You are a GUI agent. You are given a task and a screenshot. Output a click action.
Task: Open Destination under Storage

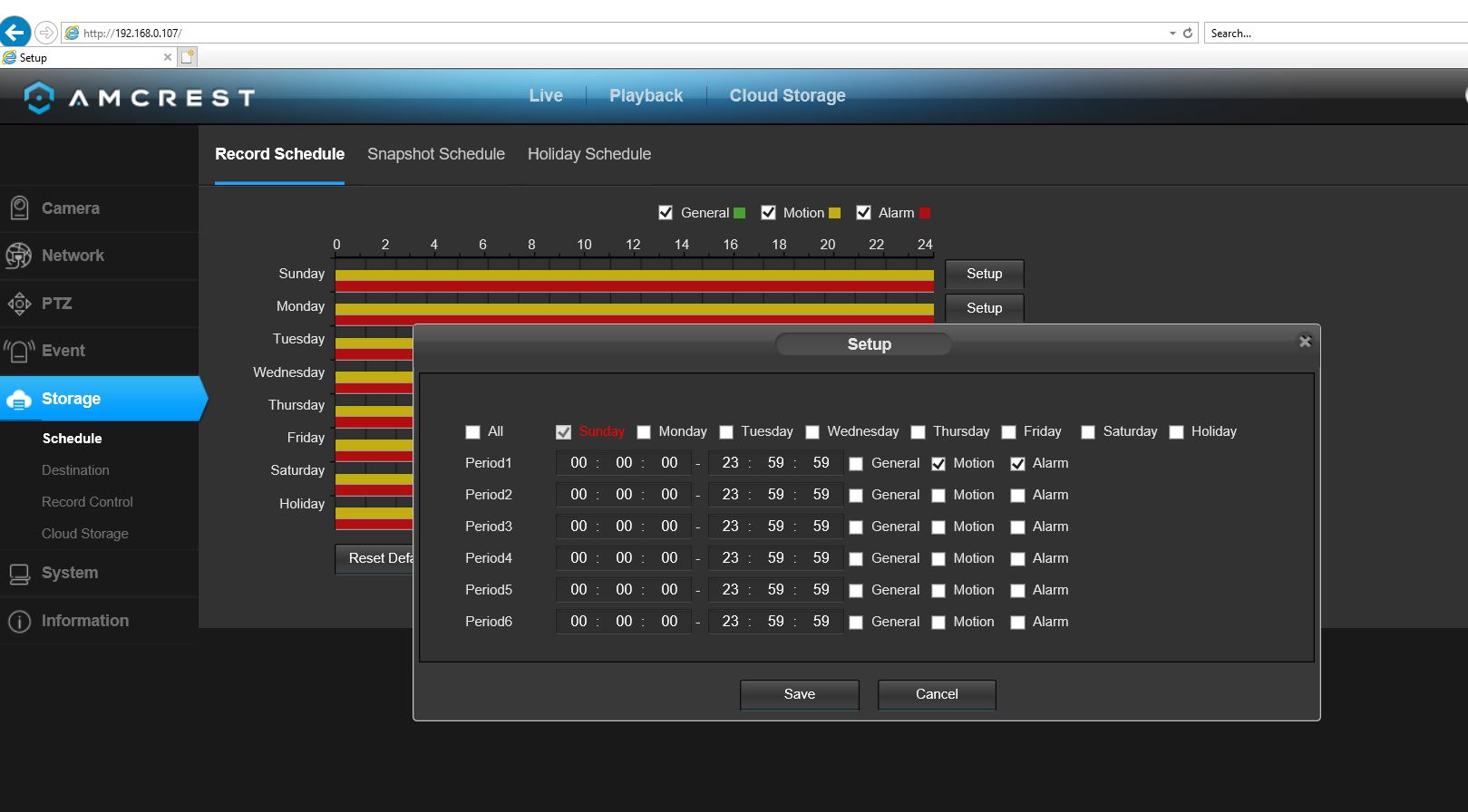[75, 470]
